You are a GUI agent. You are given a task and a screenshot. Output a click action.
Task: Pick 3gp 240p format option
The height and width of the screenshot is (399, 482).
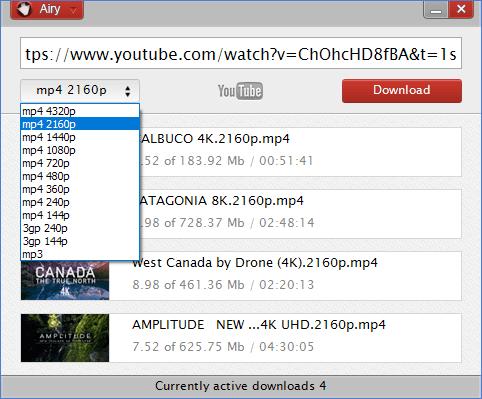point(80,228)
